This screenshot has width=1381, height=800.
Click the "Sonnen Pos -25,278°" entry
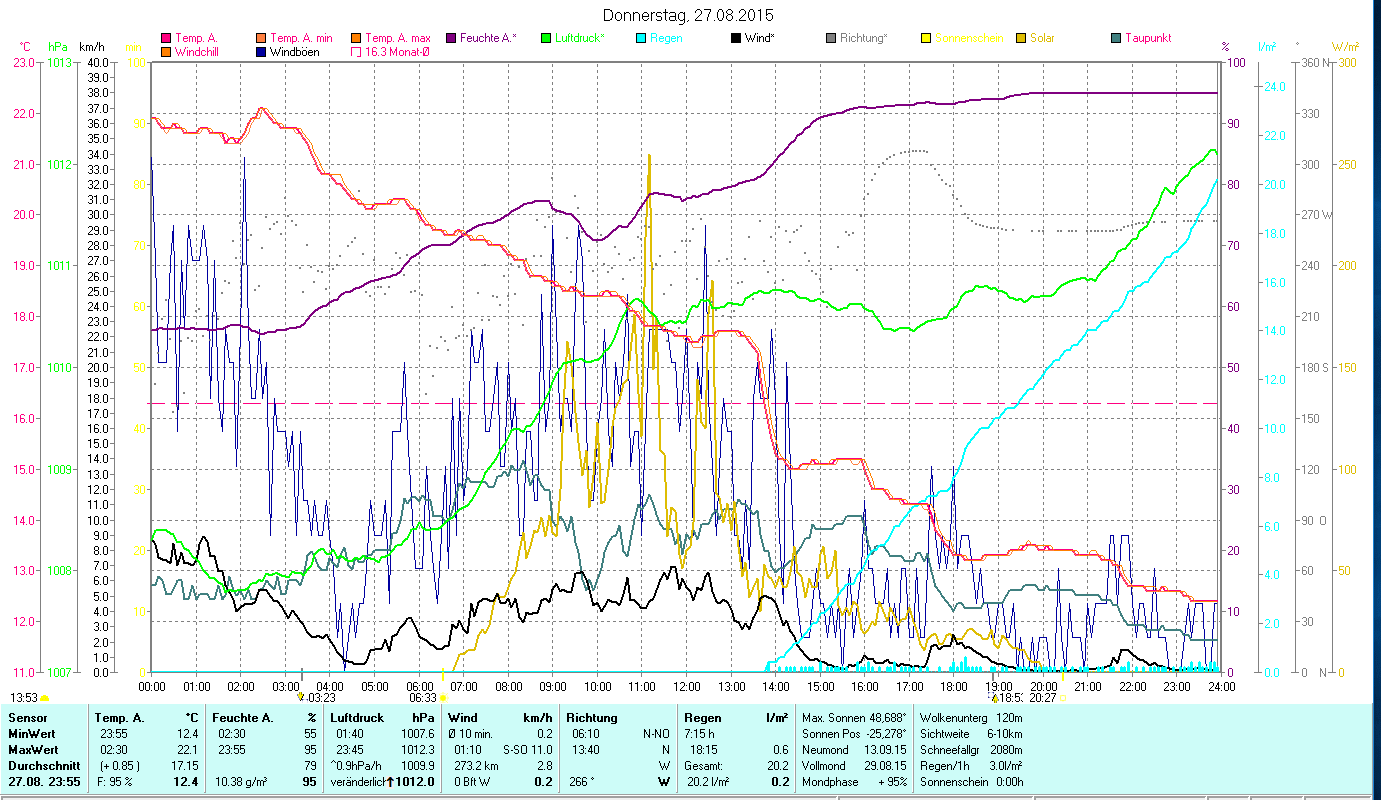(x=854, y=734)
